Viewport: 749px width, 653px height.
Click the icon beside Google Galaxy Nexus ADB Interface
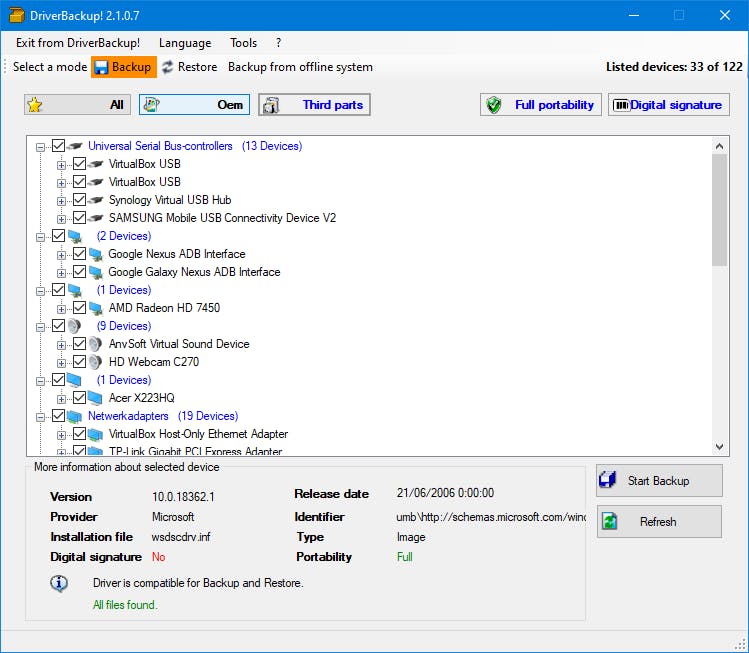[x=96, y=273]
